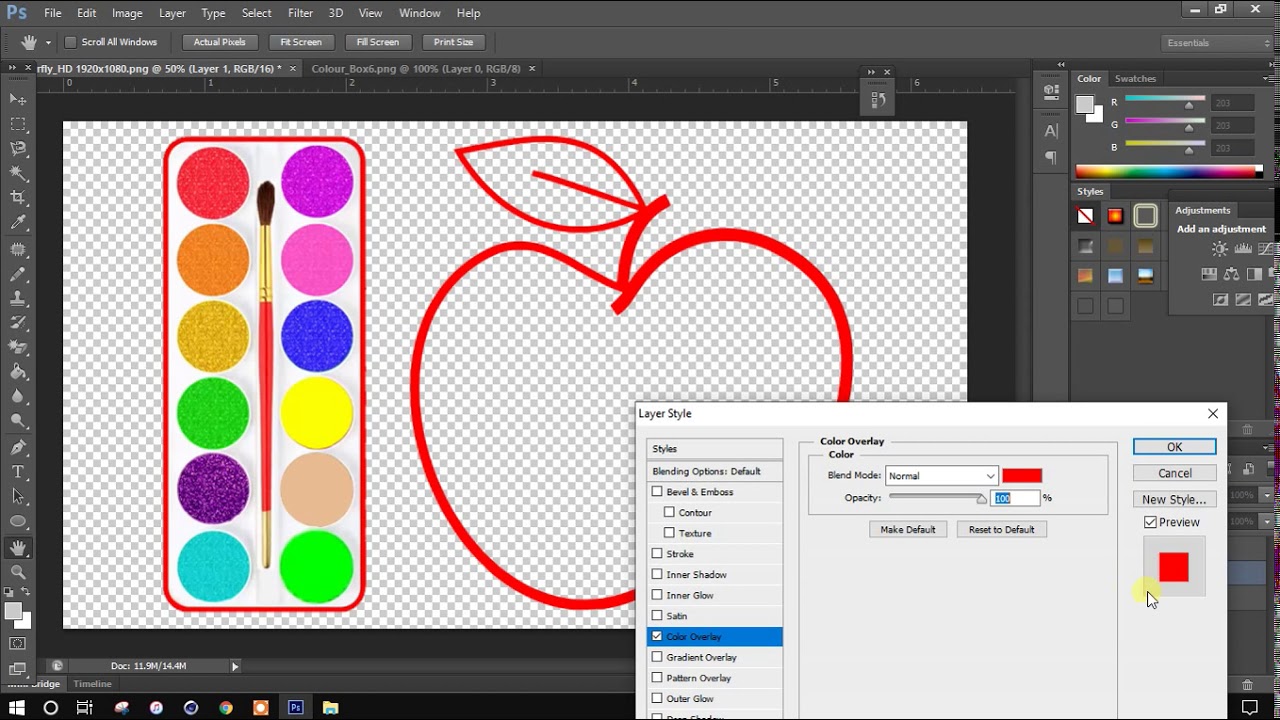The width and height of the screenshot is (1280, 720).
Task: Select the Hand tool in toolbox
Action: pos(18,548)
